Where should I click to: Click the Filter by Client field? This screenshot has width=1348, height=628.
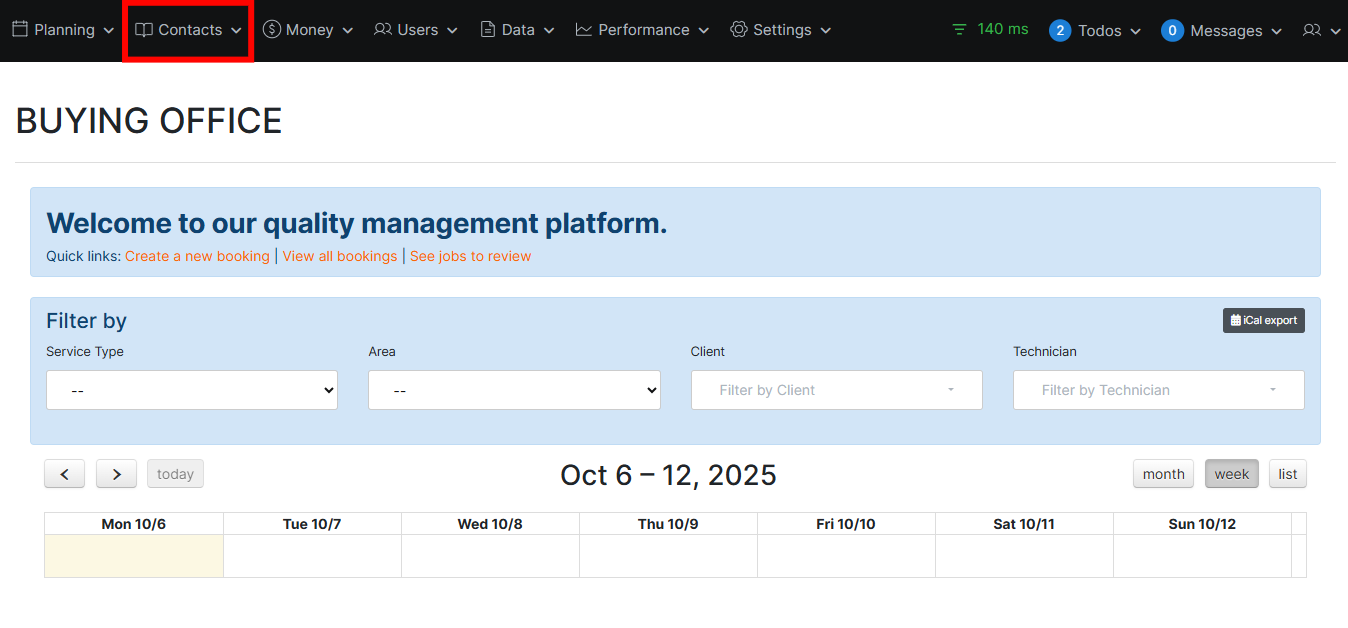pyautogui.click(x=836, y=390)
